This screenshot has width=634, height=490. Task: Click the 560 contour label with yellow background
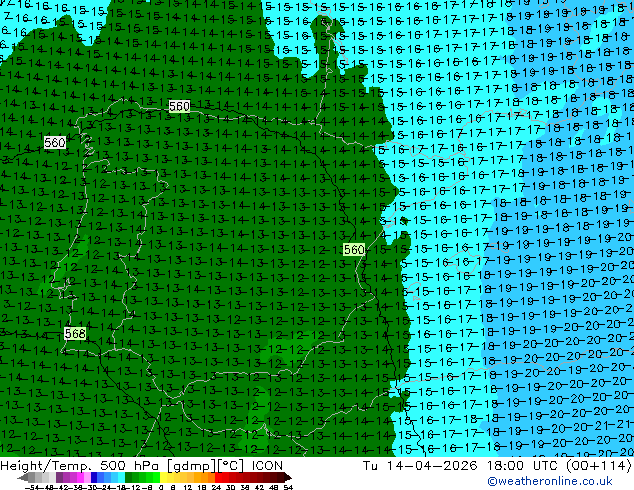pos(354,249)
